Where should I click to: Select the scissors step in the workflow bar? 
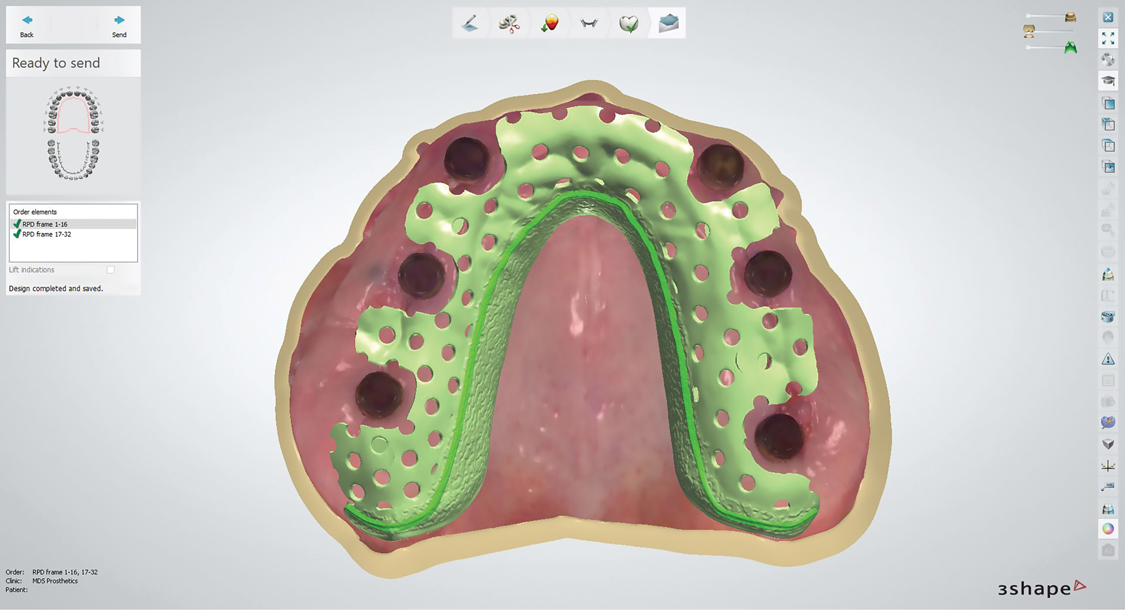509,23
